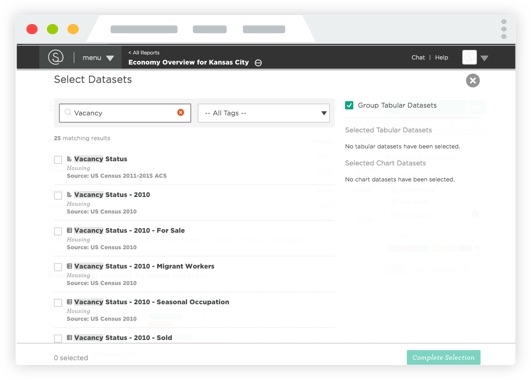The height and width of the screenshot is (380, 531).
Task: Click the search magnifier icon
Action: coord(68,112)
